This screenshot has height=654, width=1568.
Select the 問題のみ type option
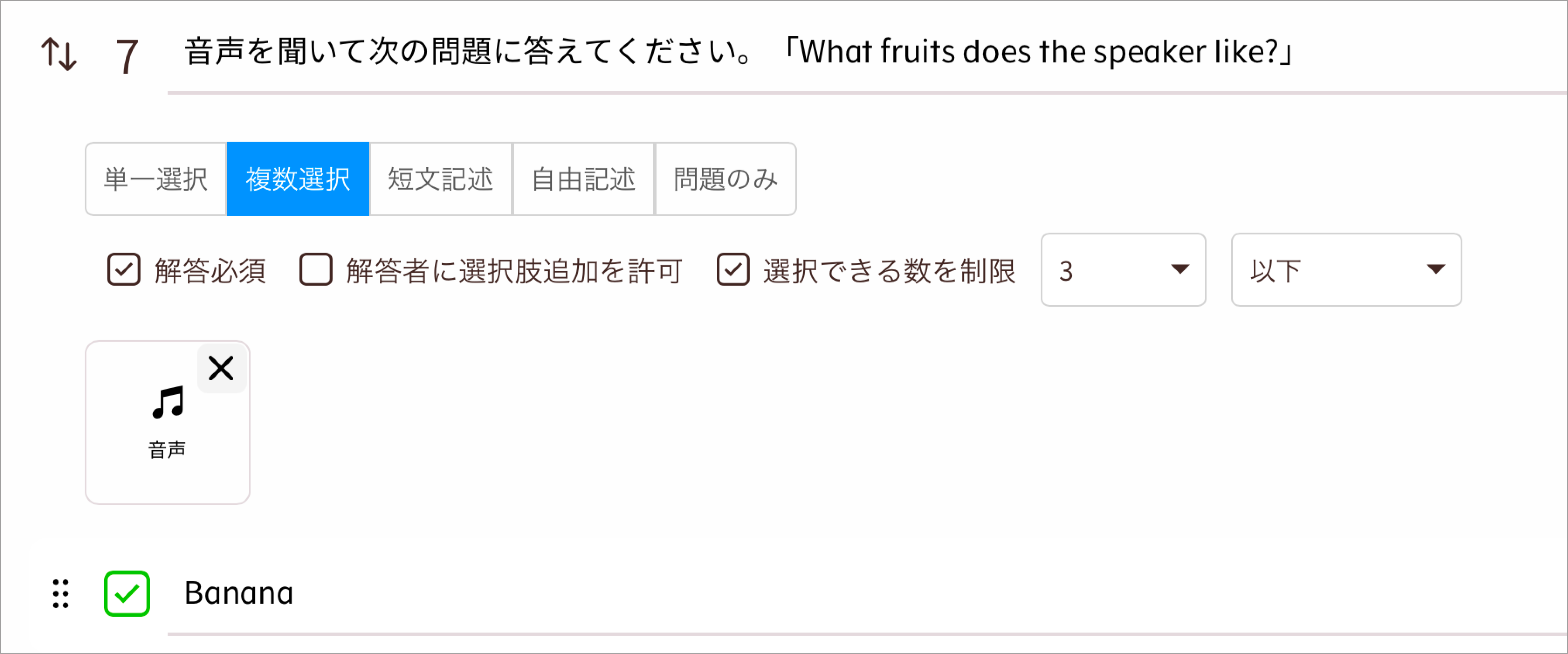726,179
